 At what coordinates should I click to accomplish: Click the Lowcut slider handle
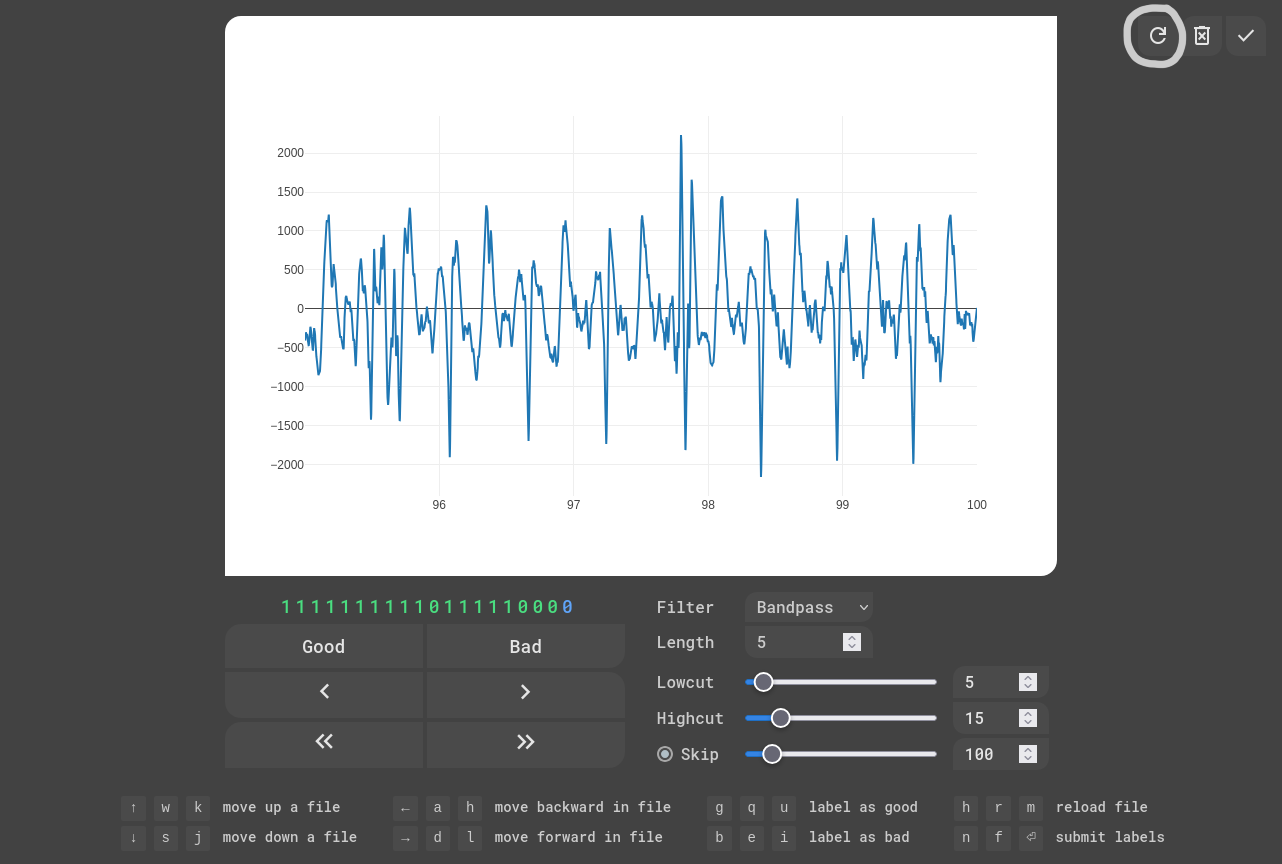[x=763, y=682]
